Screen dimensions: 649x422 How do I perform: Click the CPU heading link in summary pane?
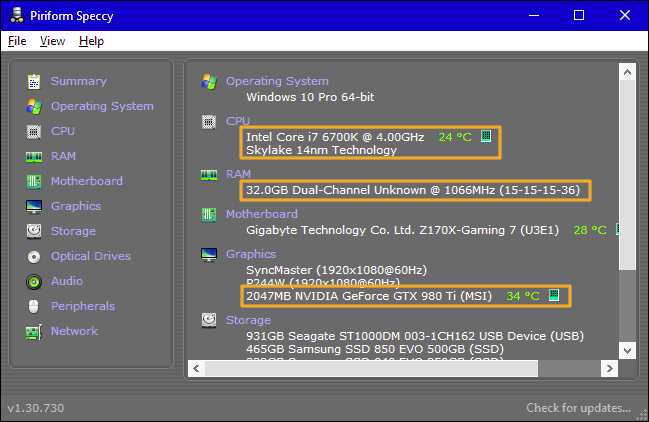coord(238,121)
